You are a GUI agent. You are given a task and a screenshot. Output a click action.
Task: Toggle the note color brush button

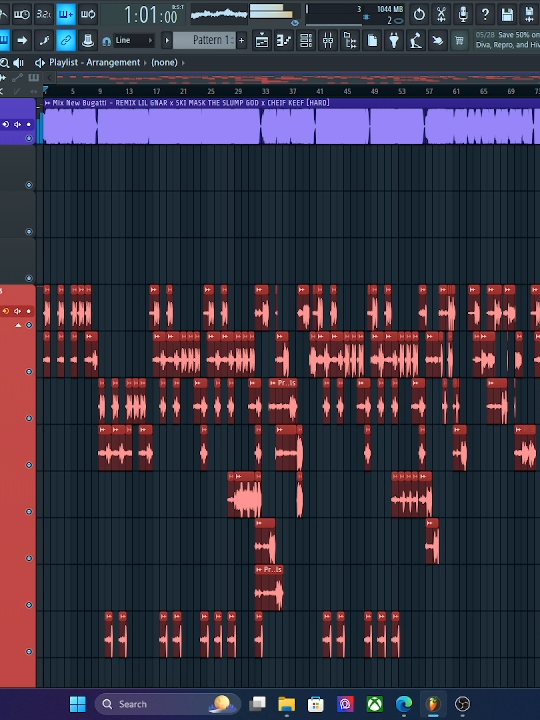(x=44, y=40)
